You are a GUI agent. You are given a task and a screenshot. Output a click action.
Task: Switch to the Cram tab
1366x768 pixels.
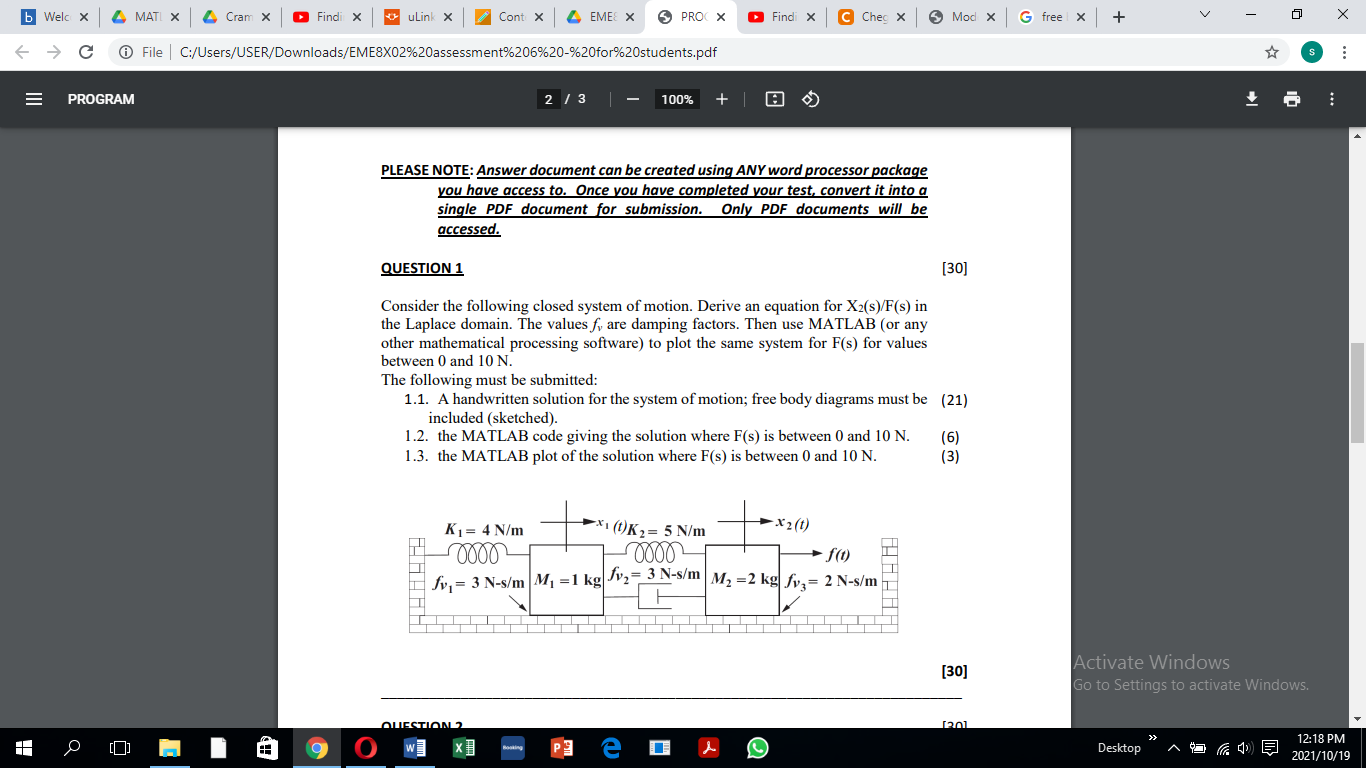pos(236,17)
